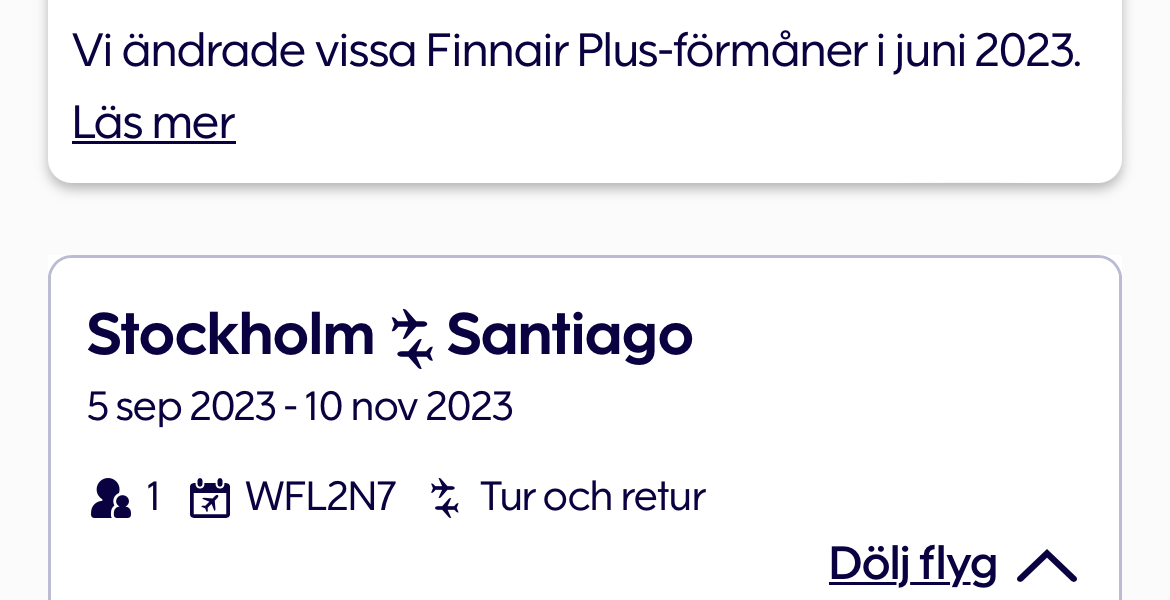Image resolution: width=1170 pixels, height=600 pixels.
Task: Click the Finnair Plus-förmåner notice text
Action: (576, 52)
